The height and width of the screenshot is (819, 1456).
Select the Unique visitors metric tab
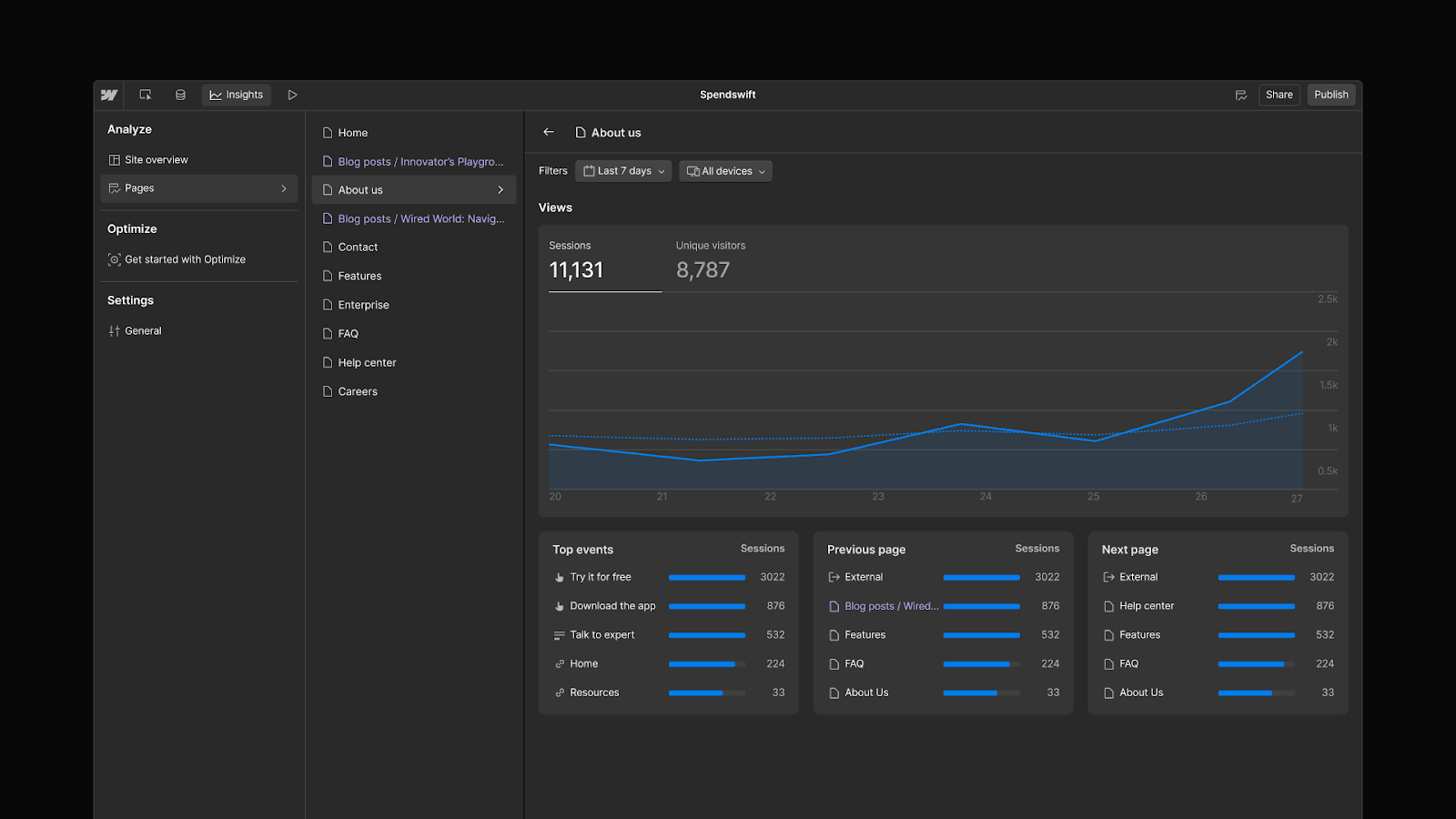710,260
